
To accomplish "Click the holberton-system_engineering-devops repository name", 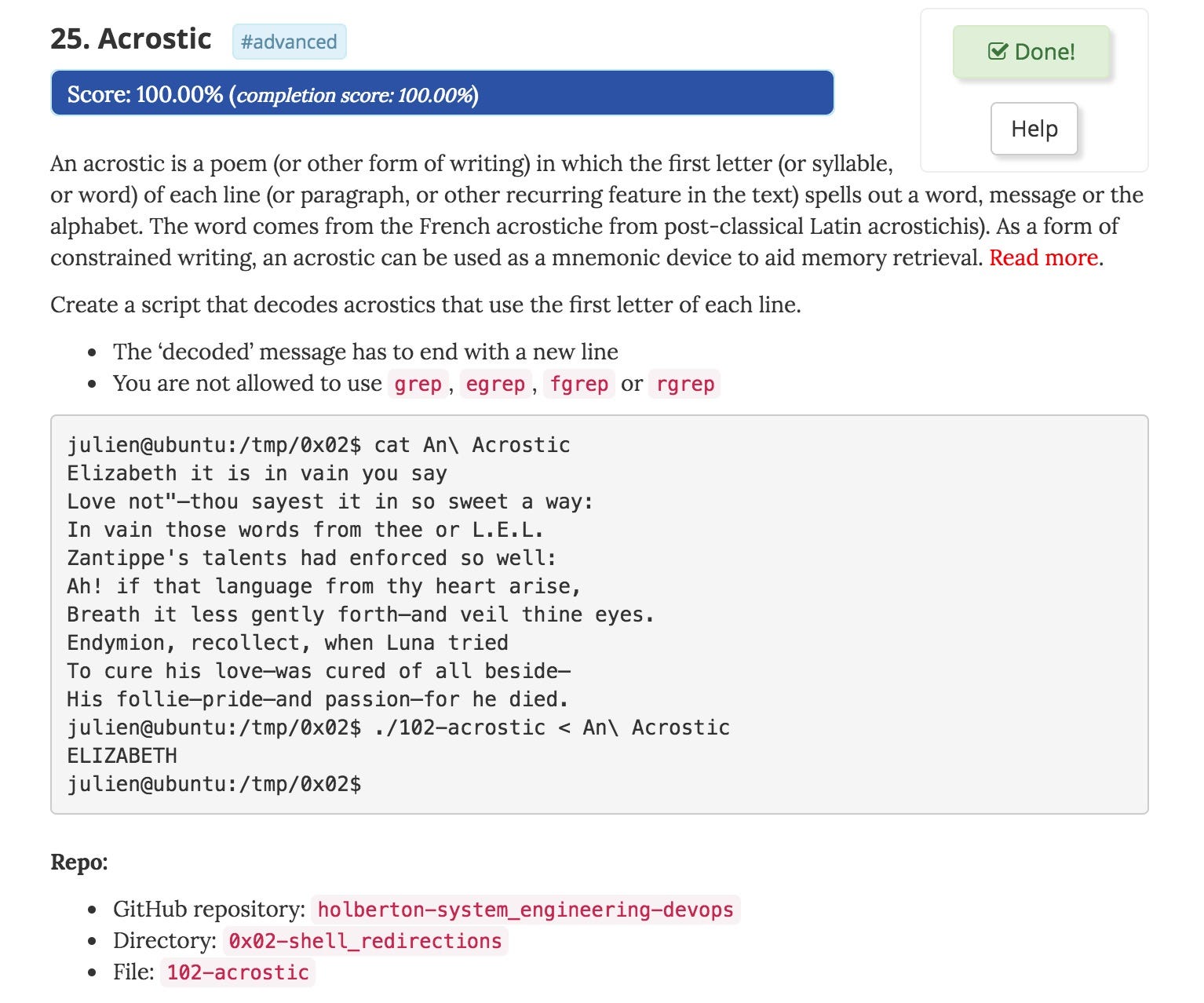I will point(525,910).
